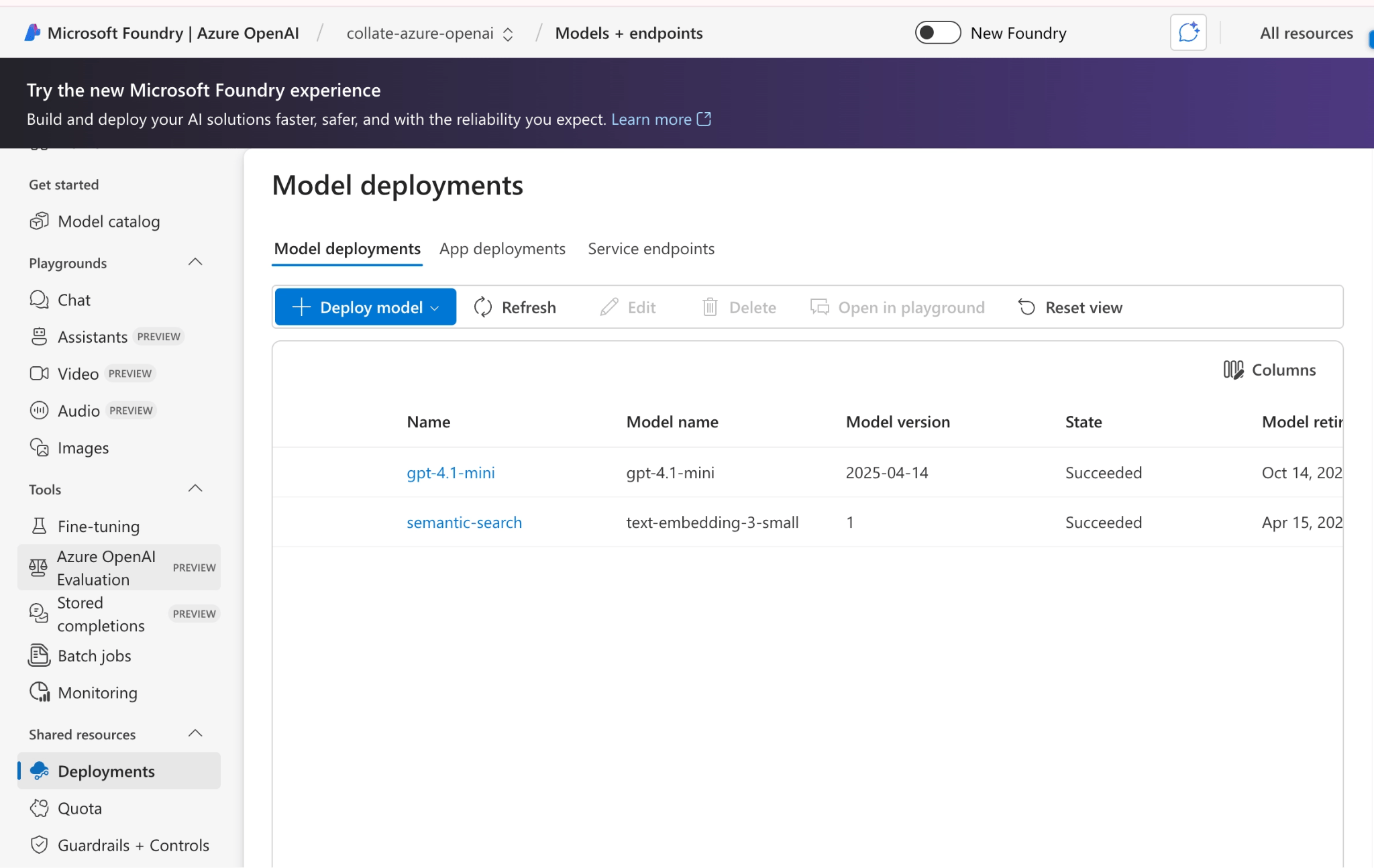Open the Quota page
Image resolution: width=1374 pixels, height=868 pixels.
(x=66, y=808)
